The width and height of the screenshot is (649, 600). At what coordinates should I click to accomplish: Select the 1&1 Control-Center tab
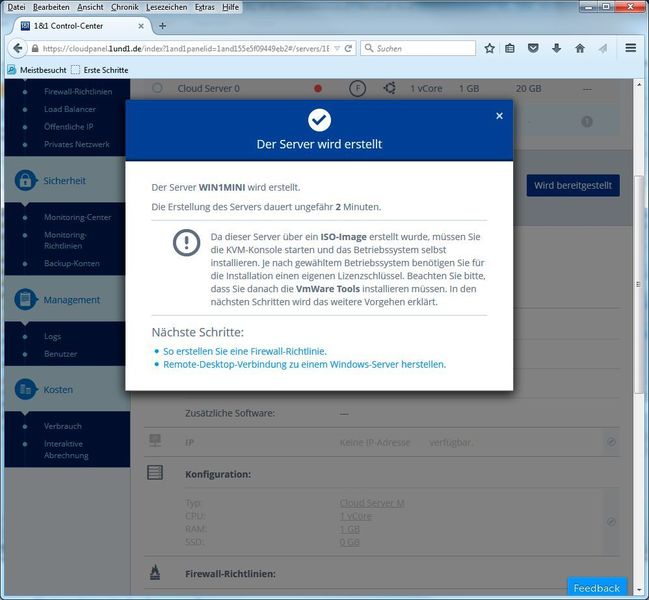point(81,26)
